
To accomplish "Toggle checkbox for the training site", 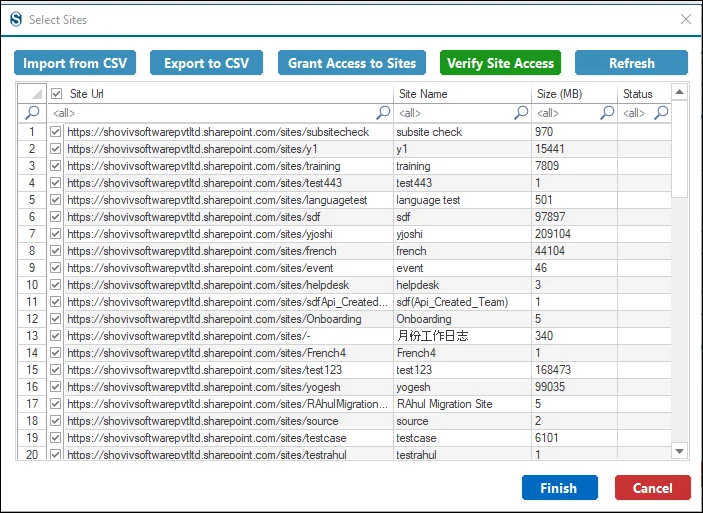I will tap(55, 166).
